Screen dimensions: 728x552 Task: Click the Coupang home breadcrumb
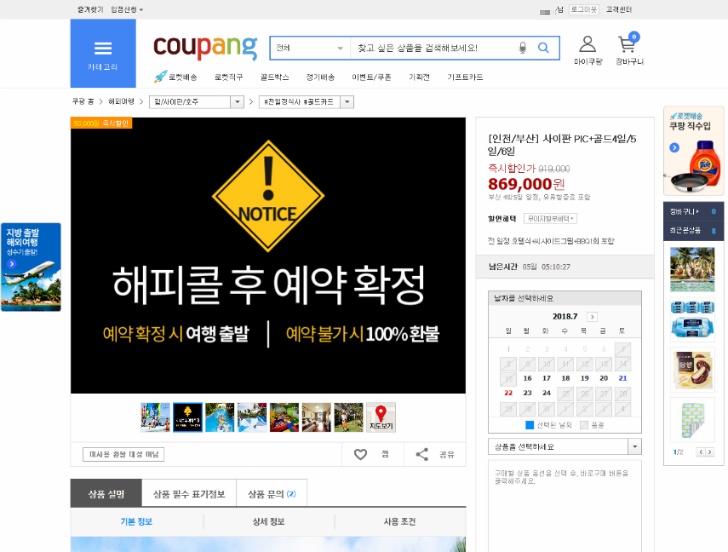coord(83,101)
